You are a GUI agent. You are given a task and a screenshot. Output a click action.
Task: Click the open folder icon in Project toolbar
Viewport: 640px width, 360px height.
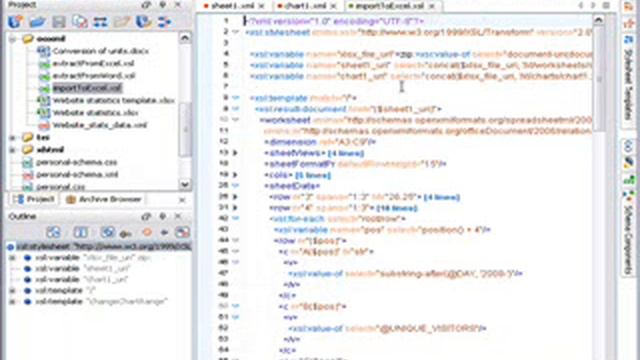37,22
